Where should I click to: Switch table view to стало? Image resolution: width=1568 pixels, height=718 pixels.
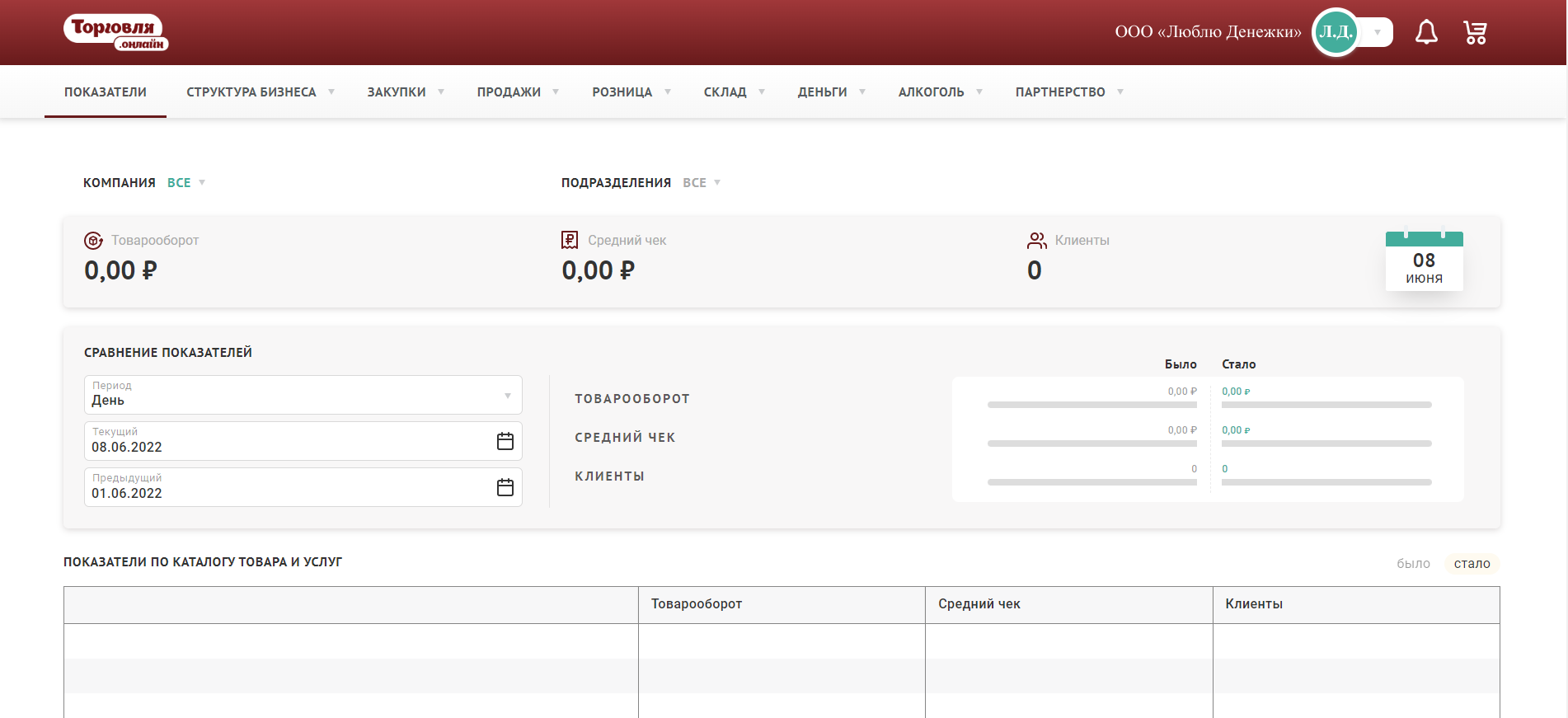click(1472, 564)
